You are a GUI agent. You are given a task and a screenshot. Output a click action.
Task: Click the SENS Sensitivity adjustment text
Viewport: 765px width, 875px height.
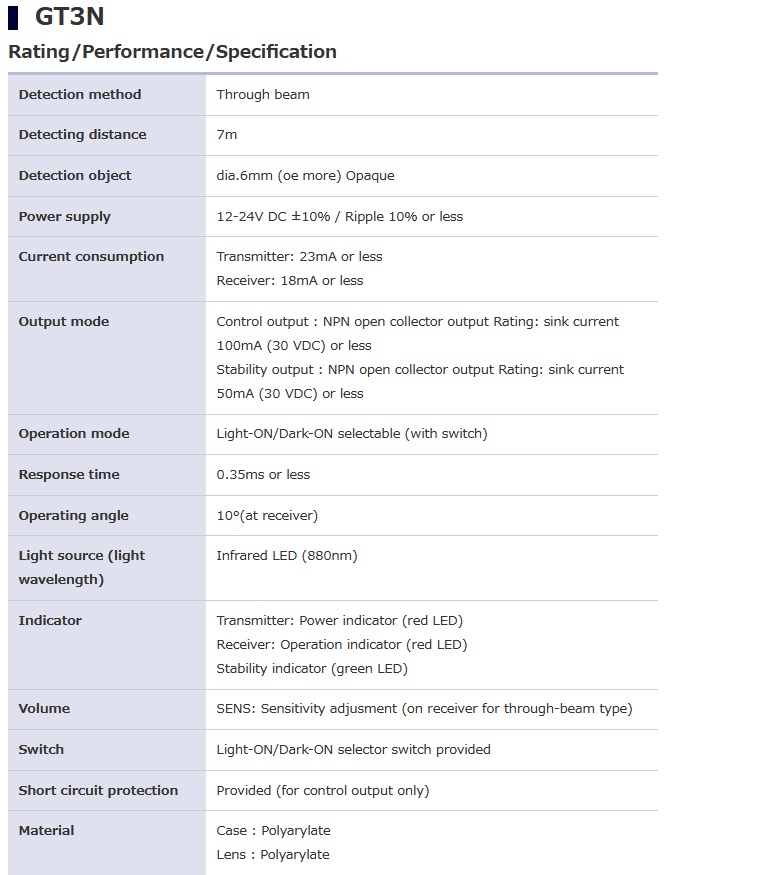[424, 709]
